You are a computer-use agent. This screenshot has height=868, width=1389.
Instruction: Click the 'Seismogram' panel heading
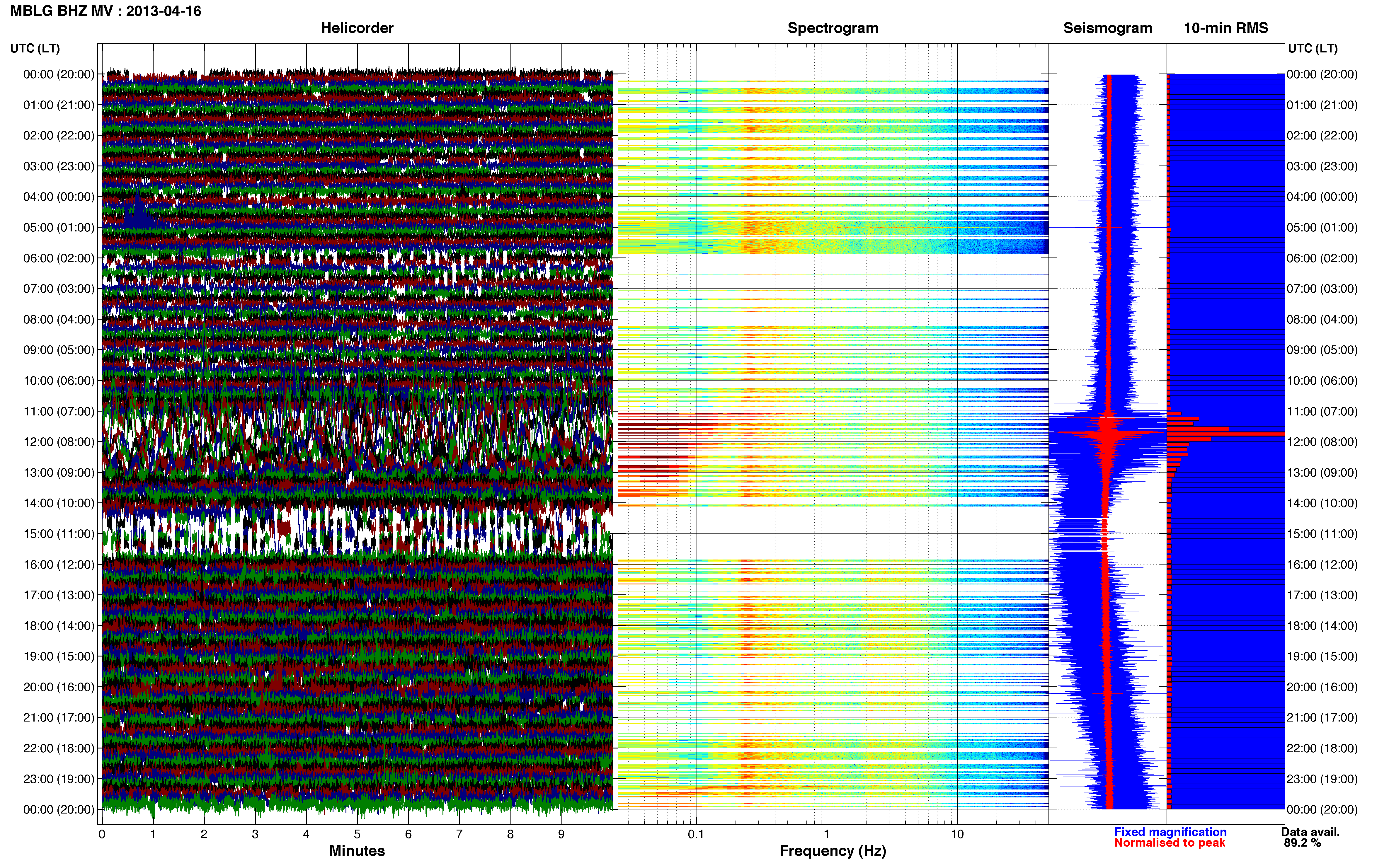(x=1108, y=28)
